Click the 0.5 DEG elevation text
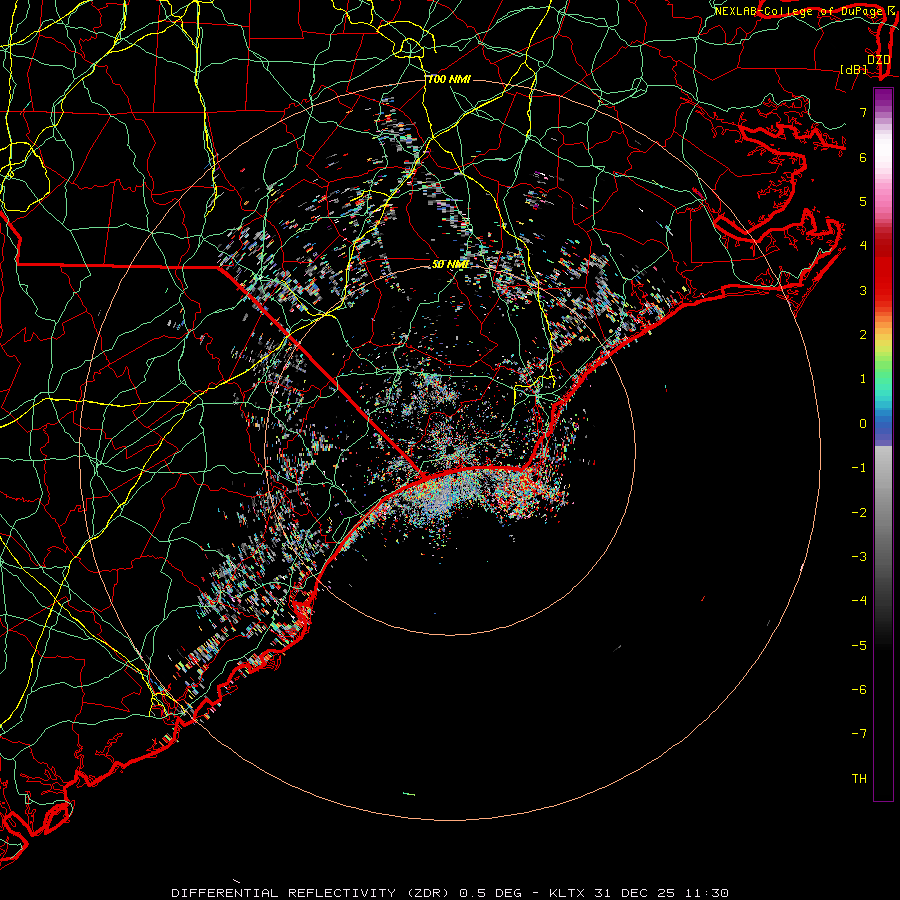Viewport: 900px width, 900px height. tap(491, 893)
